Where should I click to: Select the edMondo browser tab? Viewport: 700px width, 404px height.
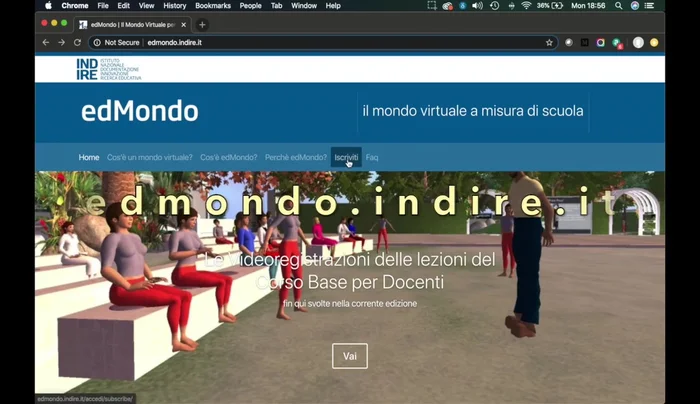pos(133,25)
